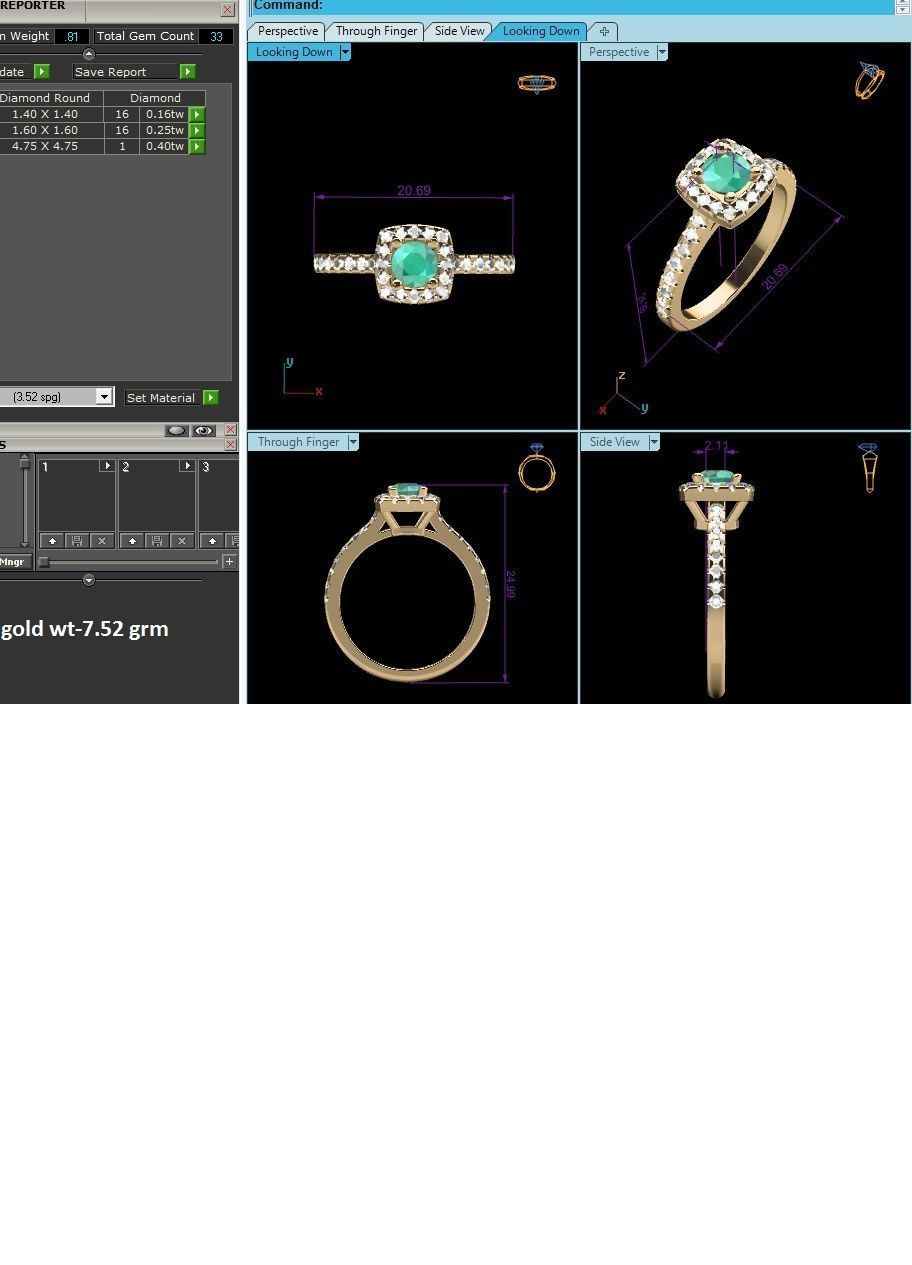
Task: Save to slot 1 using floppy icon
Action: point(77,541)
